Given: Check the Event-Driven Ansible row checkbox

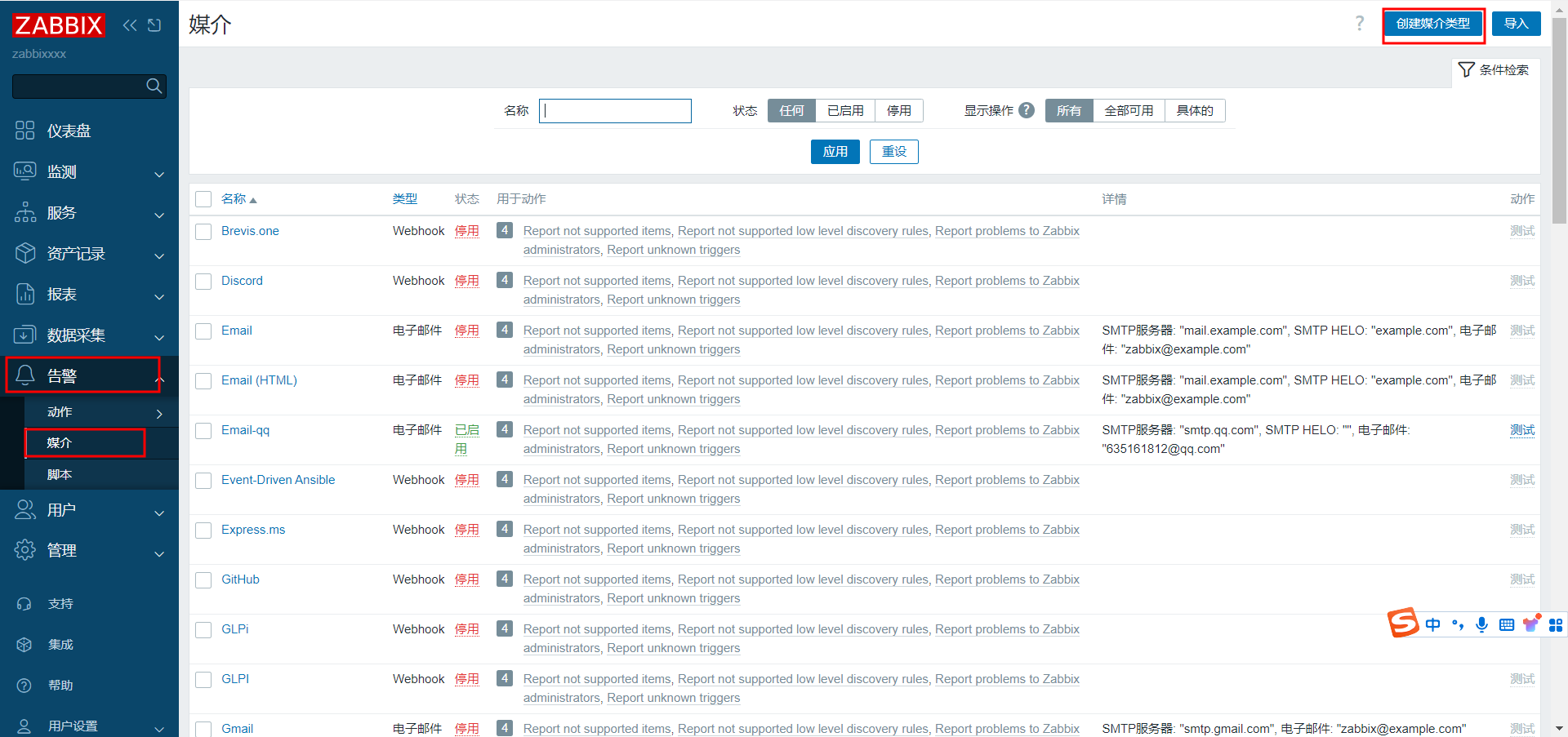Looking at the screenshot, I should tap(203, 481).
